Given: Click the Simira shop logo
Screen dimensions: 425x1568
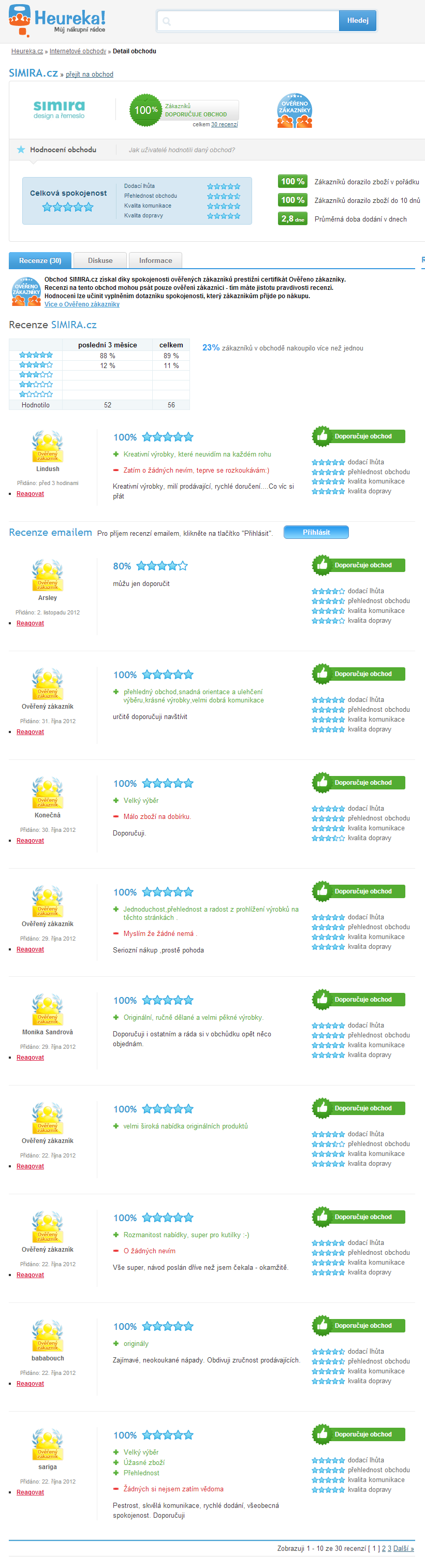Looking at the screenshot, I should 59,110.
